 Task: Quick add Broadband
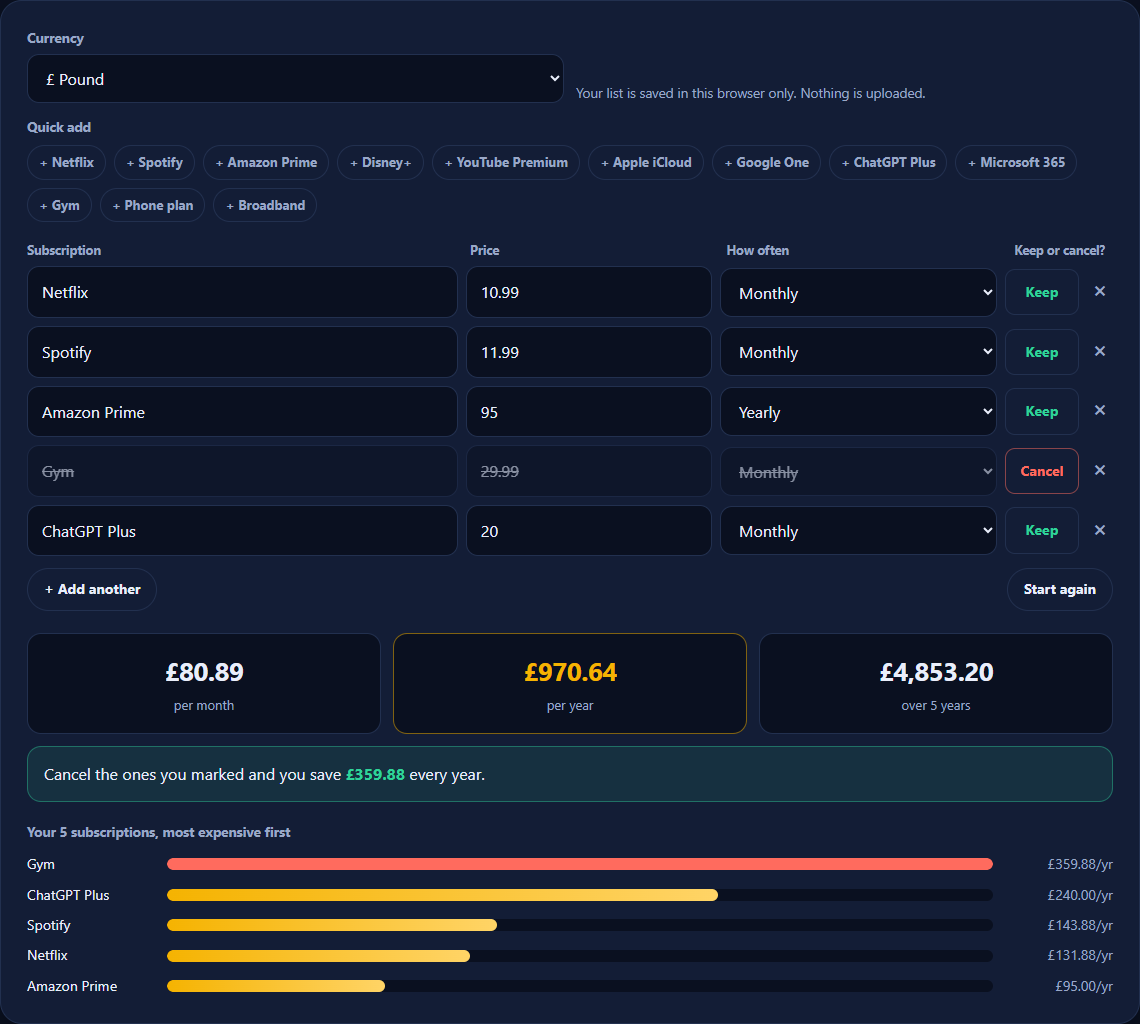tap(265, 205)
